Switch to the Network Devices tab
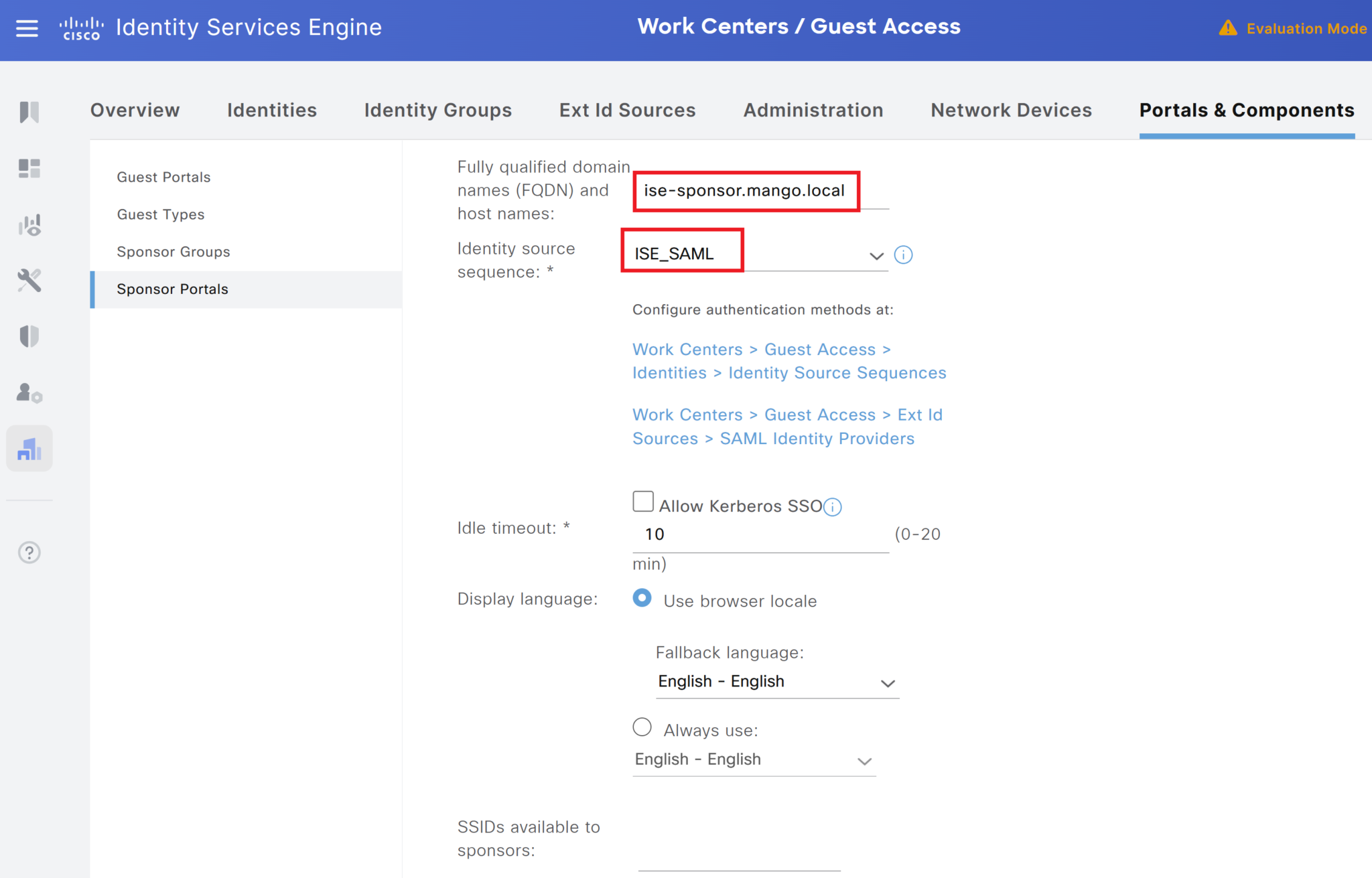Image resolution: width=1372 pixels, height=878 pixels. pyautogui.click(x=1011, y=110)
